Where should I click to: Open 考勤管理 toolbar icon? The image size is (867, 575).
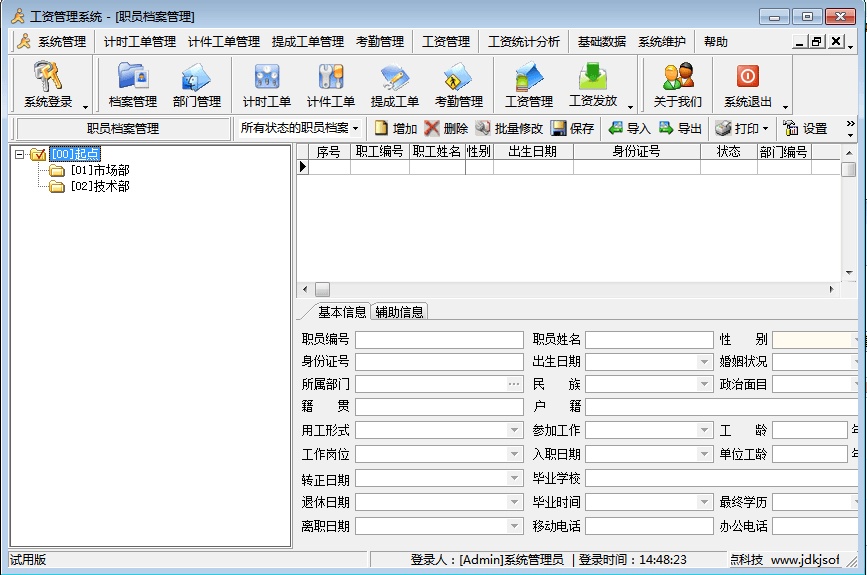[x=458, y=78]
